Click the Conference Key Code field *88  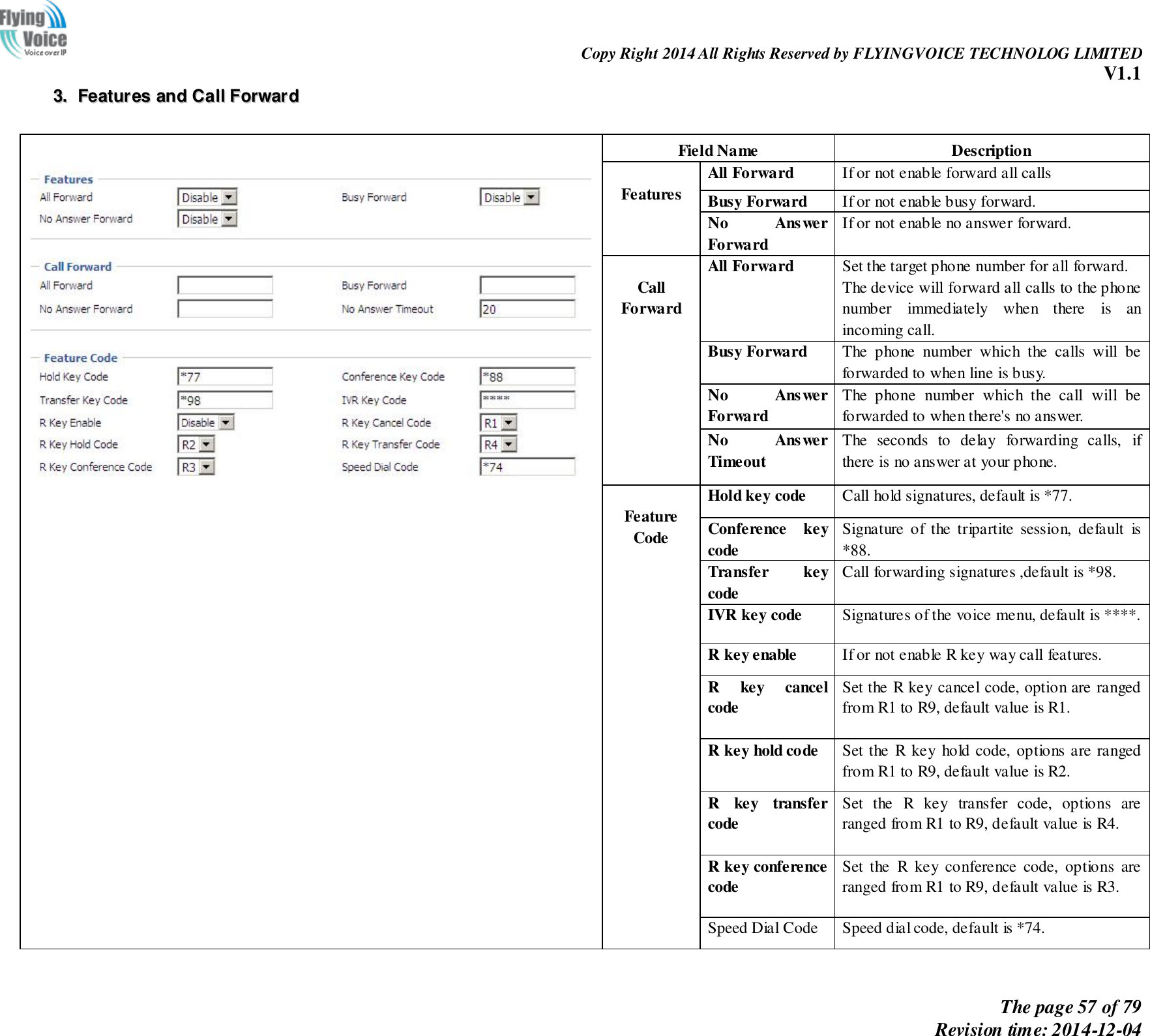(x=527, y=376)
